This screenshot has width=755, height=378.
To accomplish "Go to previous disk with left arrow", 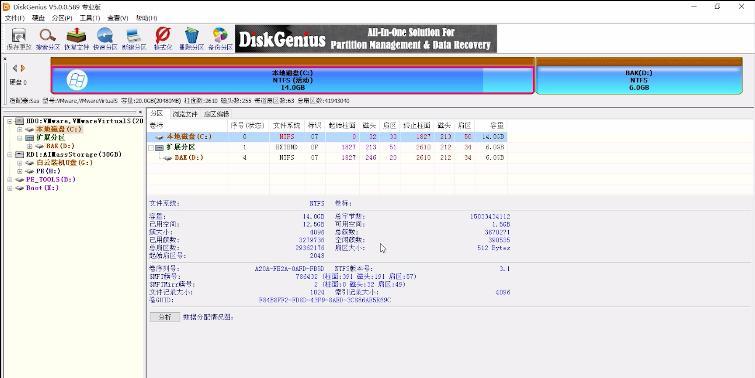I will [15, 68].
